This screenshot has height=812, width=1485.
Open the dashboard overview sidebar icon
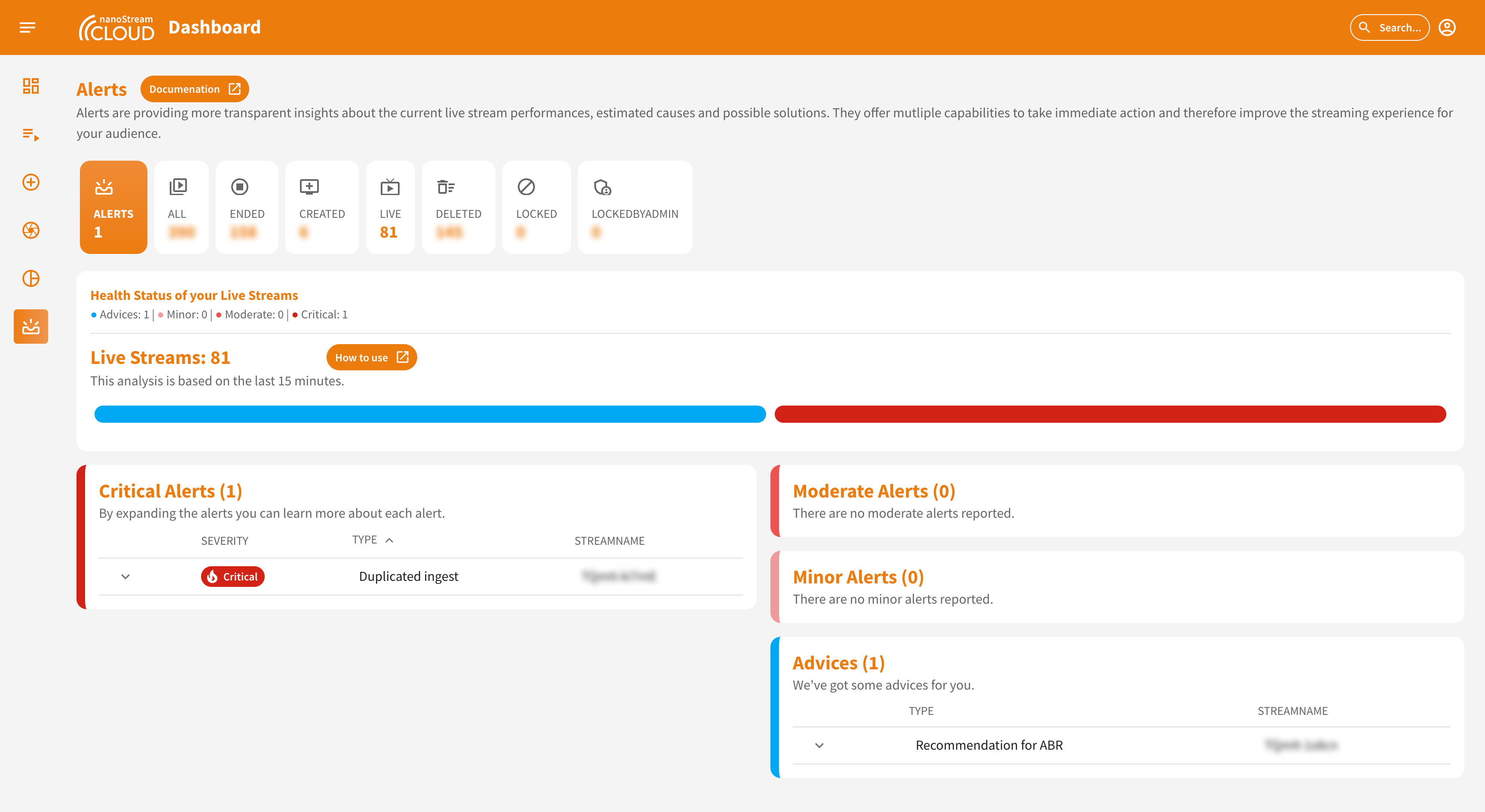[31, 86]
